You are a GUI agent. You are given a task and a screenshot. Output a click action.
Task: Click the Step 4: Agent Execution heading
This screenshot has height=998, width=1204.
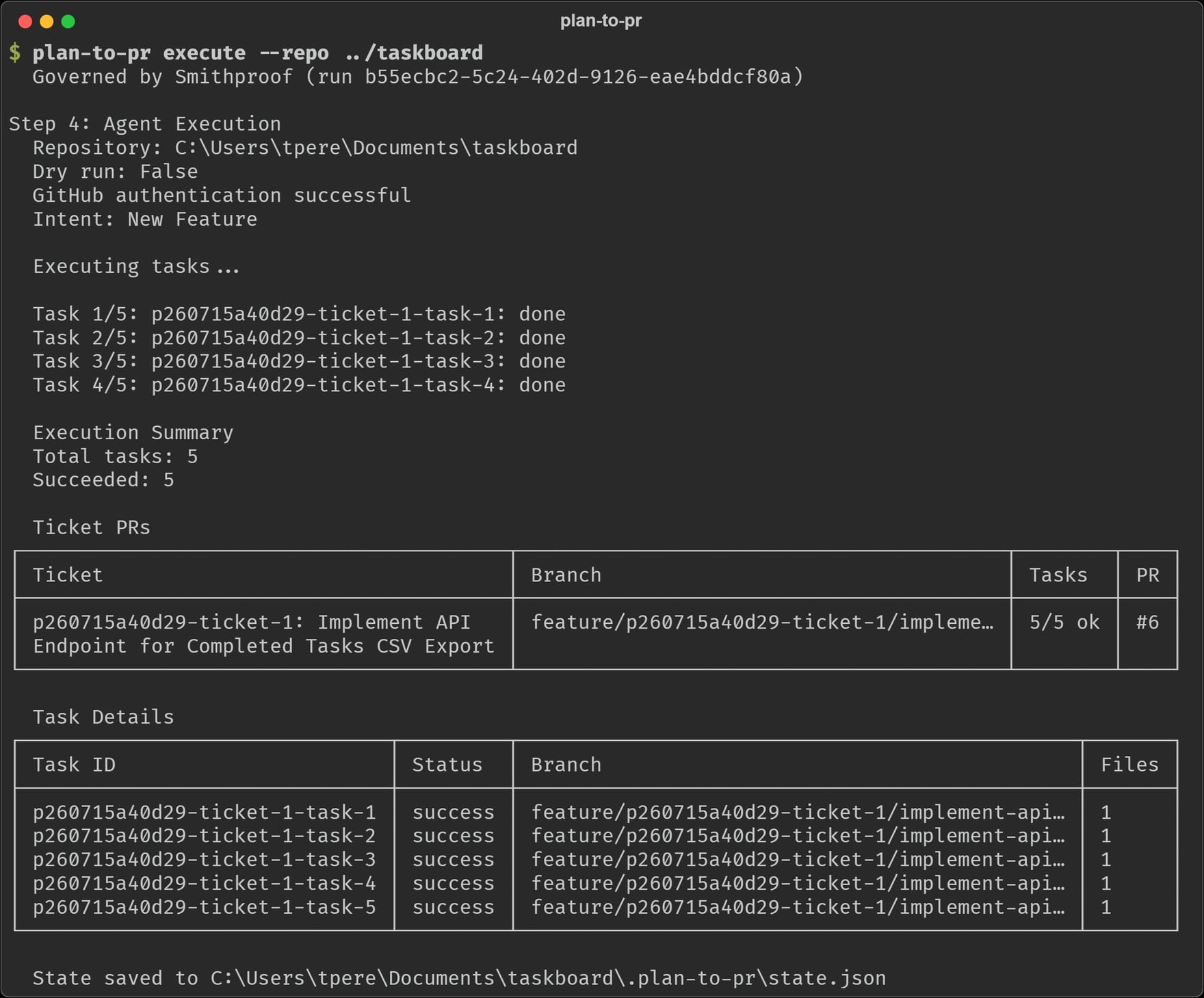(x=145, y=124)
